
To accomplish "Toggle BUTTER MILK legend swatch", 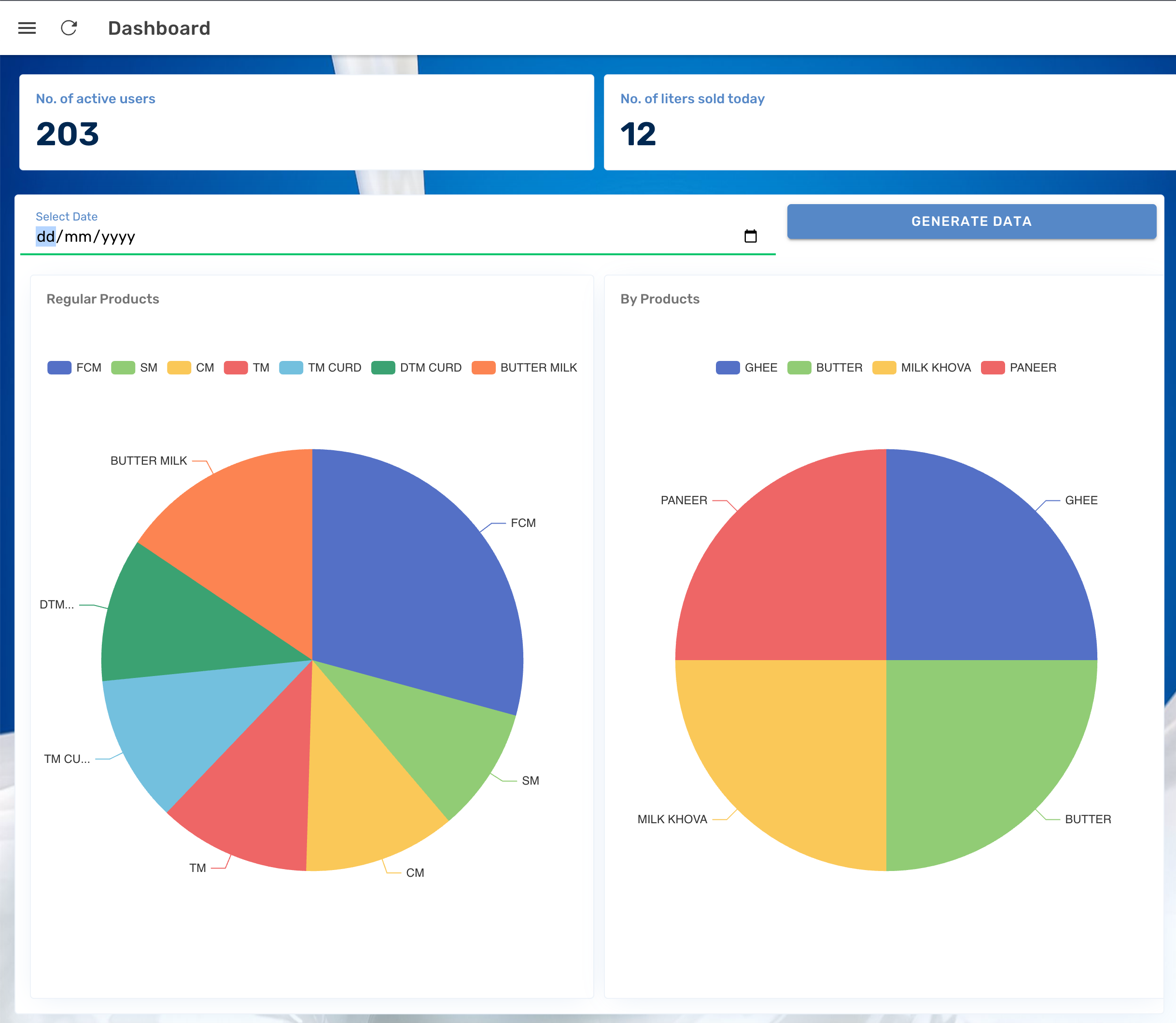I will click(x=483, y=368).
